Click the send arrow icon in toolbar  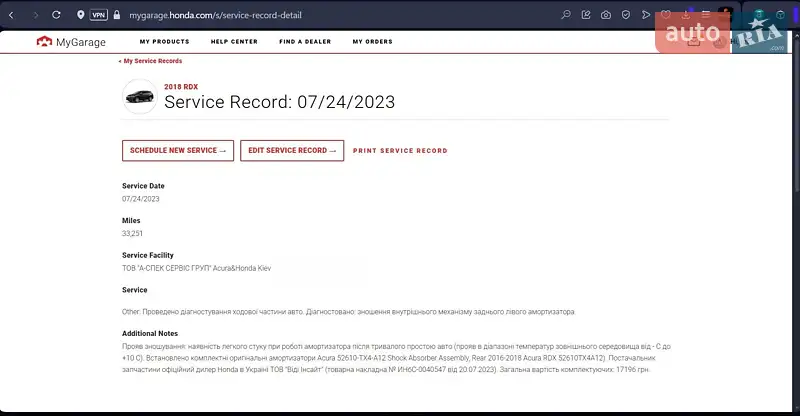click(646, 15)
